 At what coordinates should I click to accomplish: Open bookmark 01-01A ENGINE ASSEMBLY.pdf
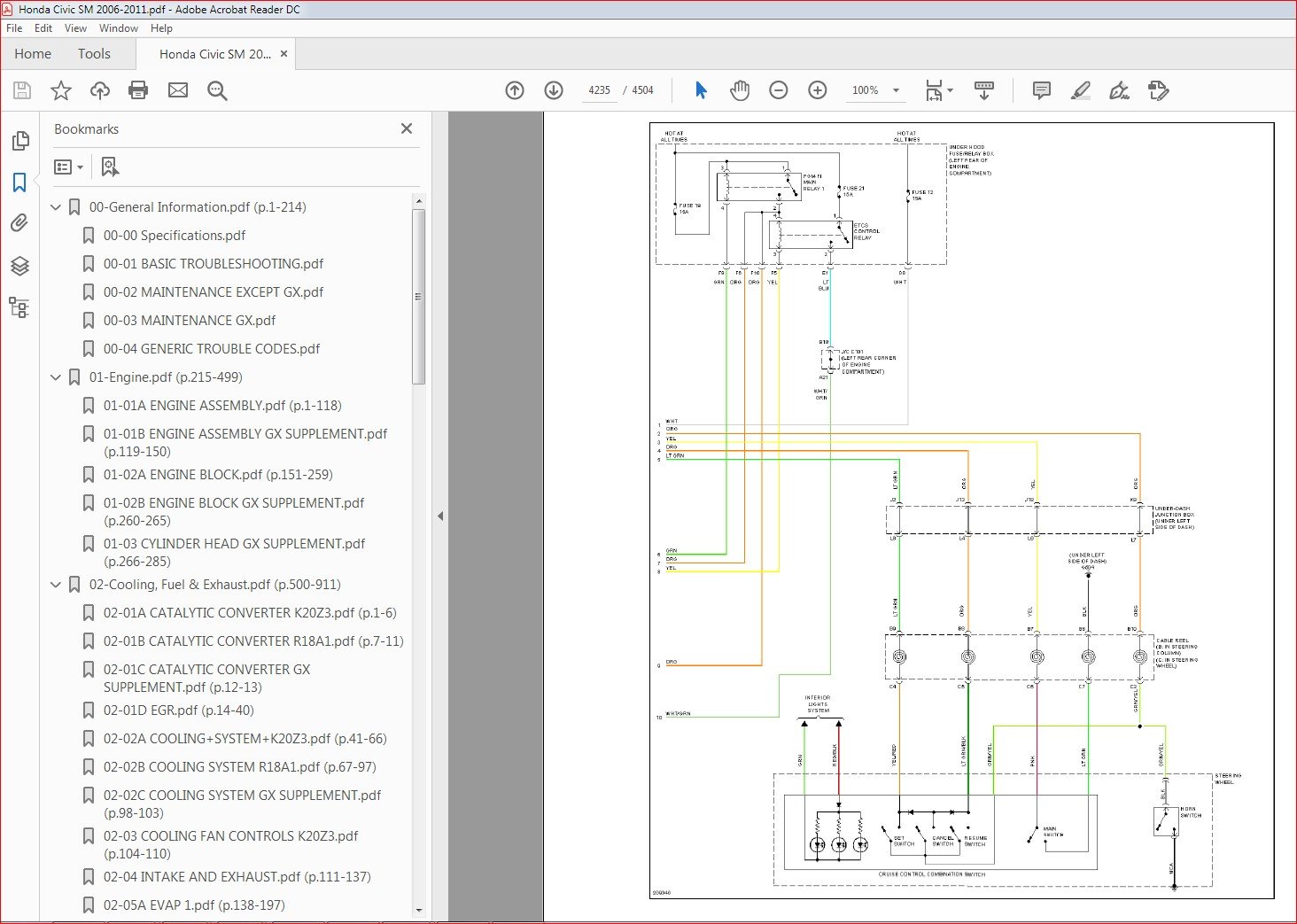[x=222, y=406]
